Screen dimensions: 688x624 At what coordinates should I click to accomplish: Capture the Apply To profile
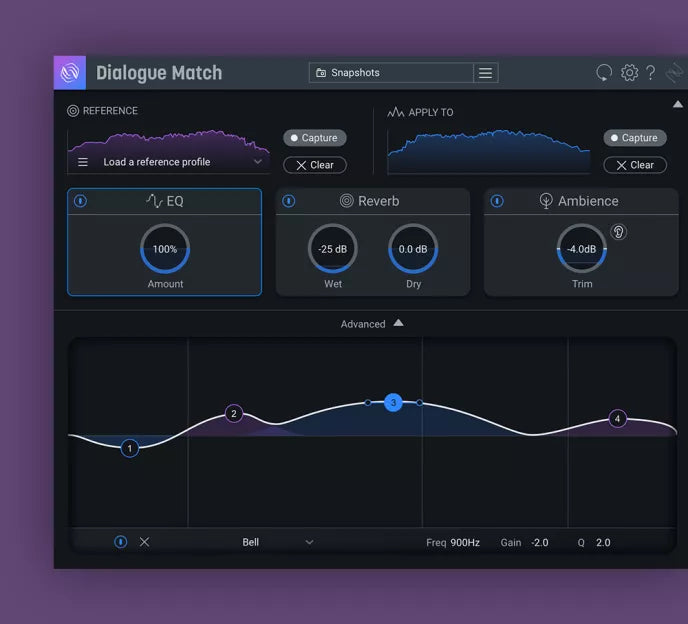point(635,138)
